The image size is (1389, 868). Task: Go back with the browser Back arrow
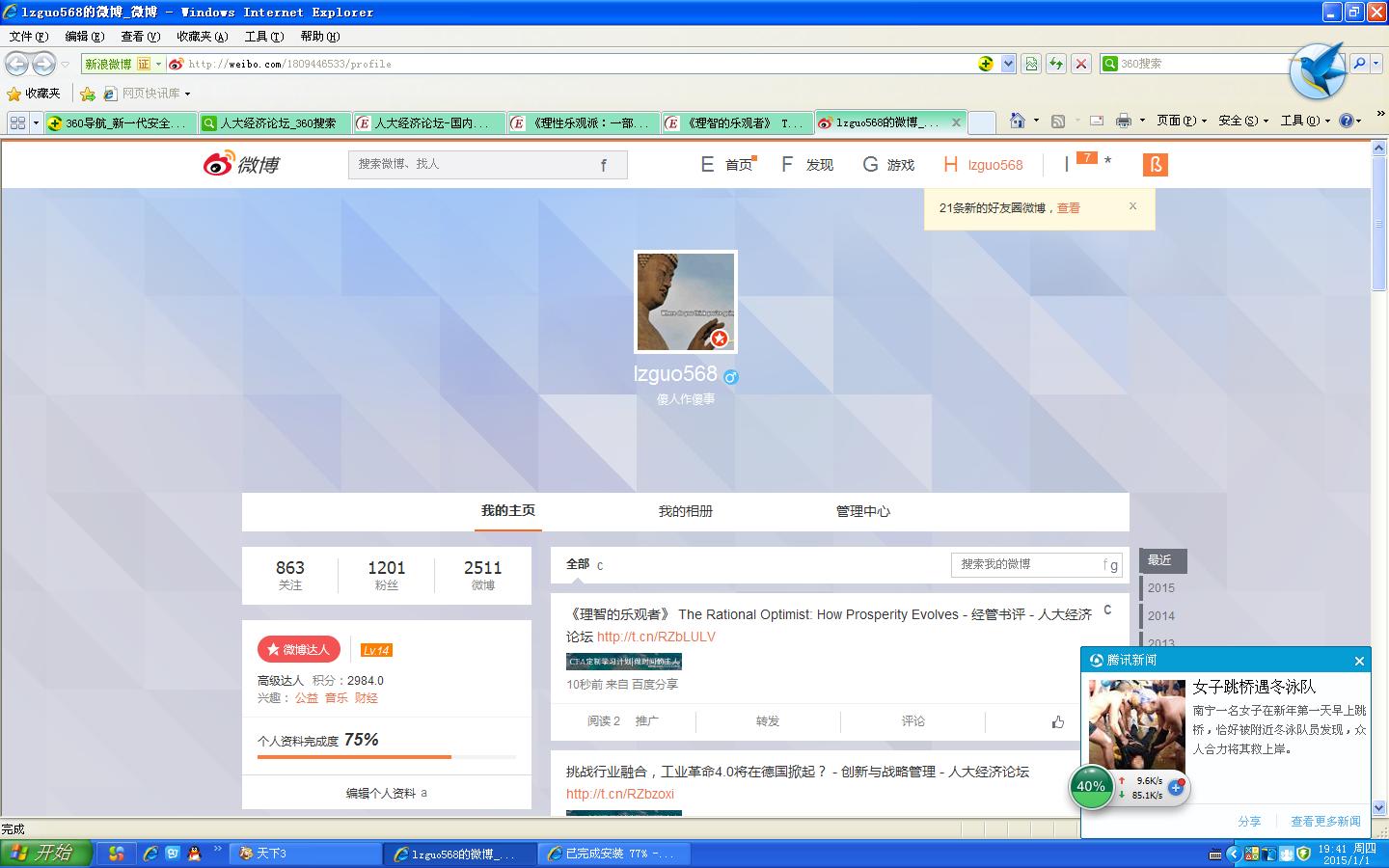[16, 64]
